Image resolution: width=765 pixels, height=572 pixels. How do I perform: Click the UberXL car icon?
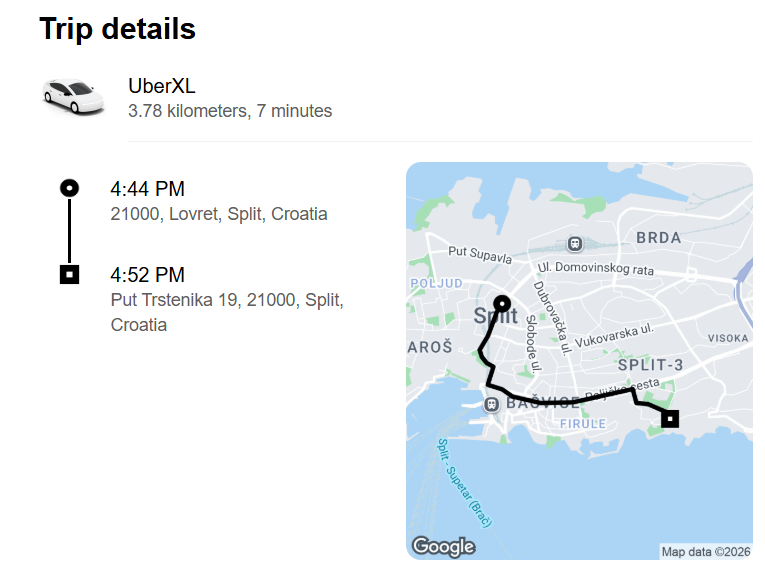click(73, 96)
